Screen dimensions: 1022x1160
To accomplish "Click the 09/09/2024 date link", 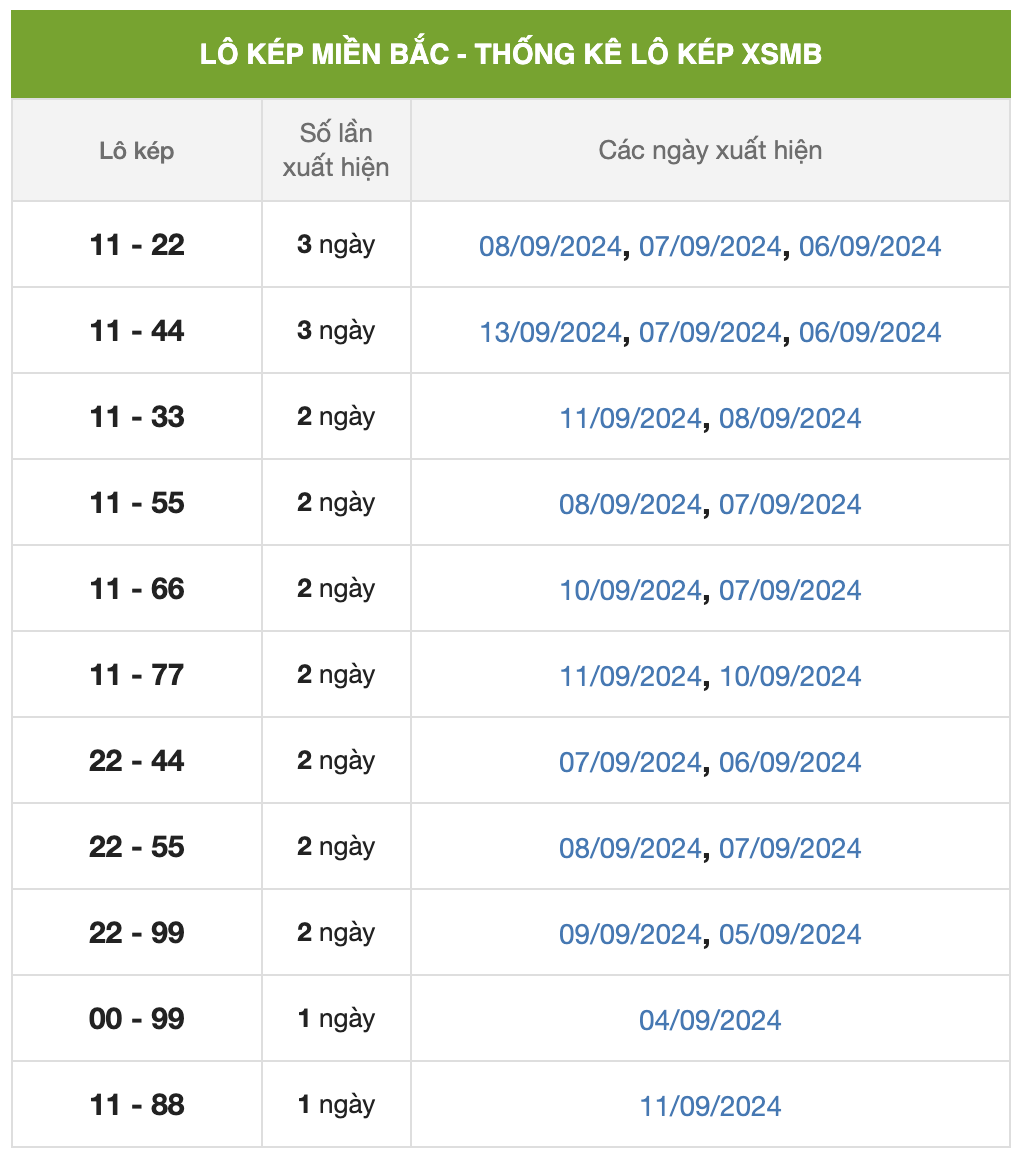I will [x=630, y=934].
